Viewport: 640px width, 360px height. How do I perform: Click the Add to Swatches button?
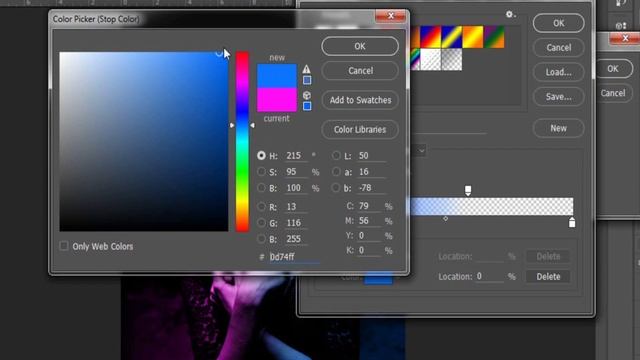[360, 100]
